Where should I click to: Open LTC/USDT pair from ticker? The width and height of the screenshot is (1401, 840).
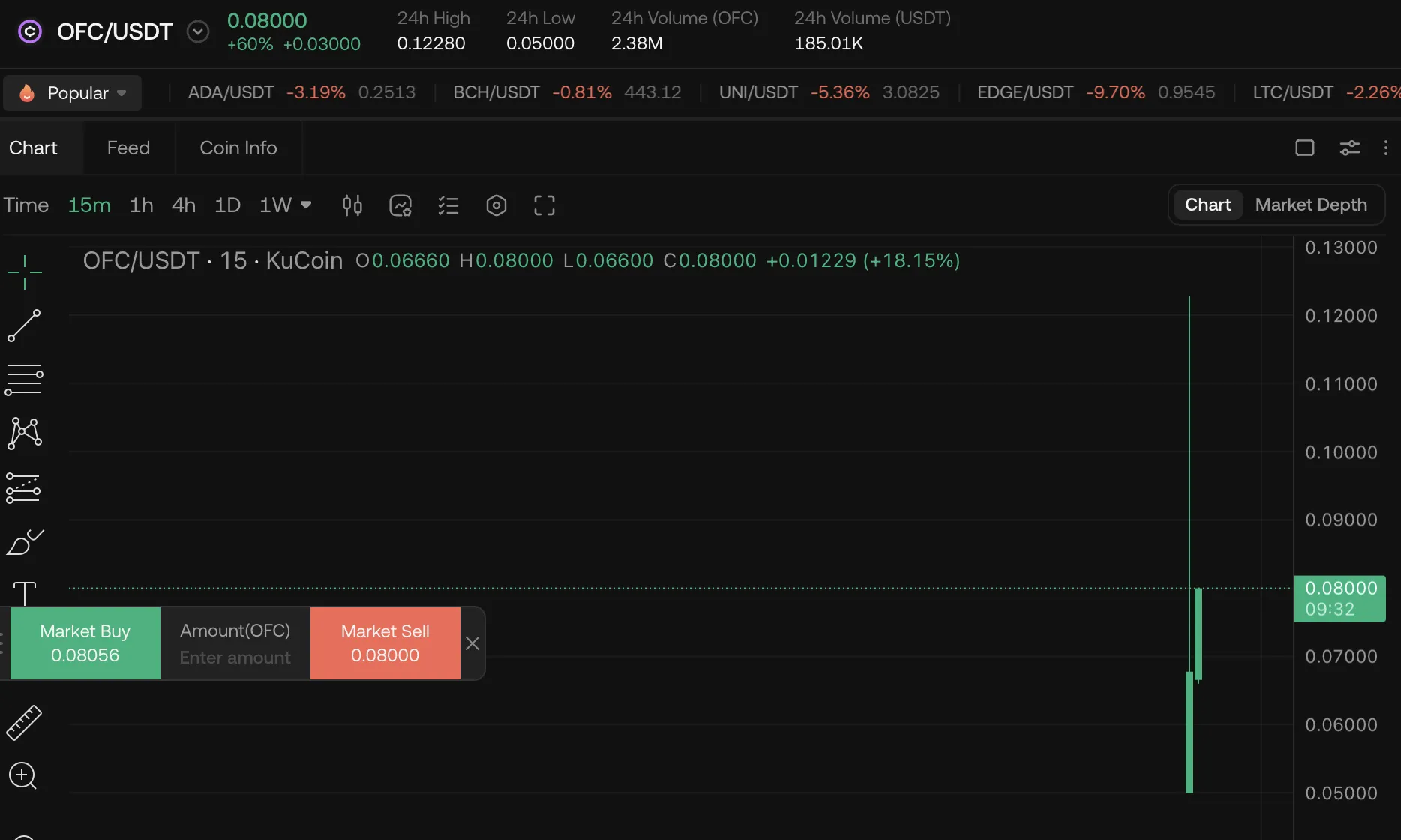(x=1326, y=92)
